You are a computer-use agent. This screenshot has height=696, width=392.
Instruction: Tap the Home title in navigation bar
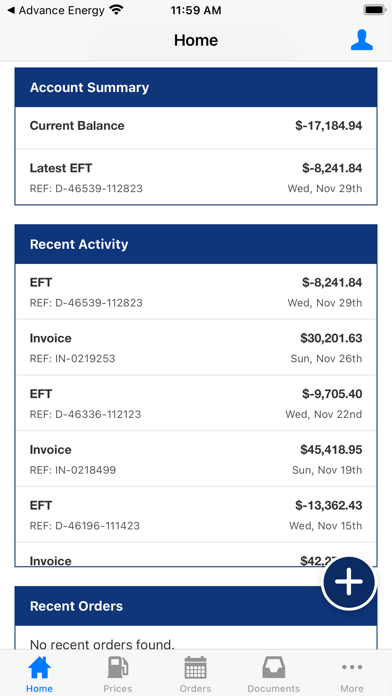tap(196, 40)
